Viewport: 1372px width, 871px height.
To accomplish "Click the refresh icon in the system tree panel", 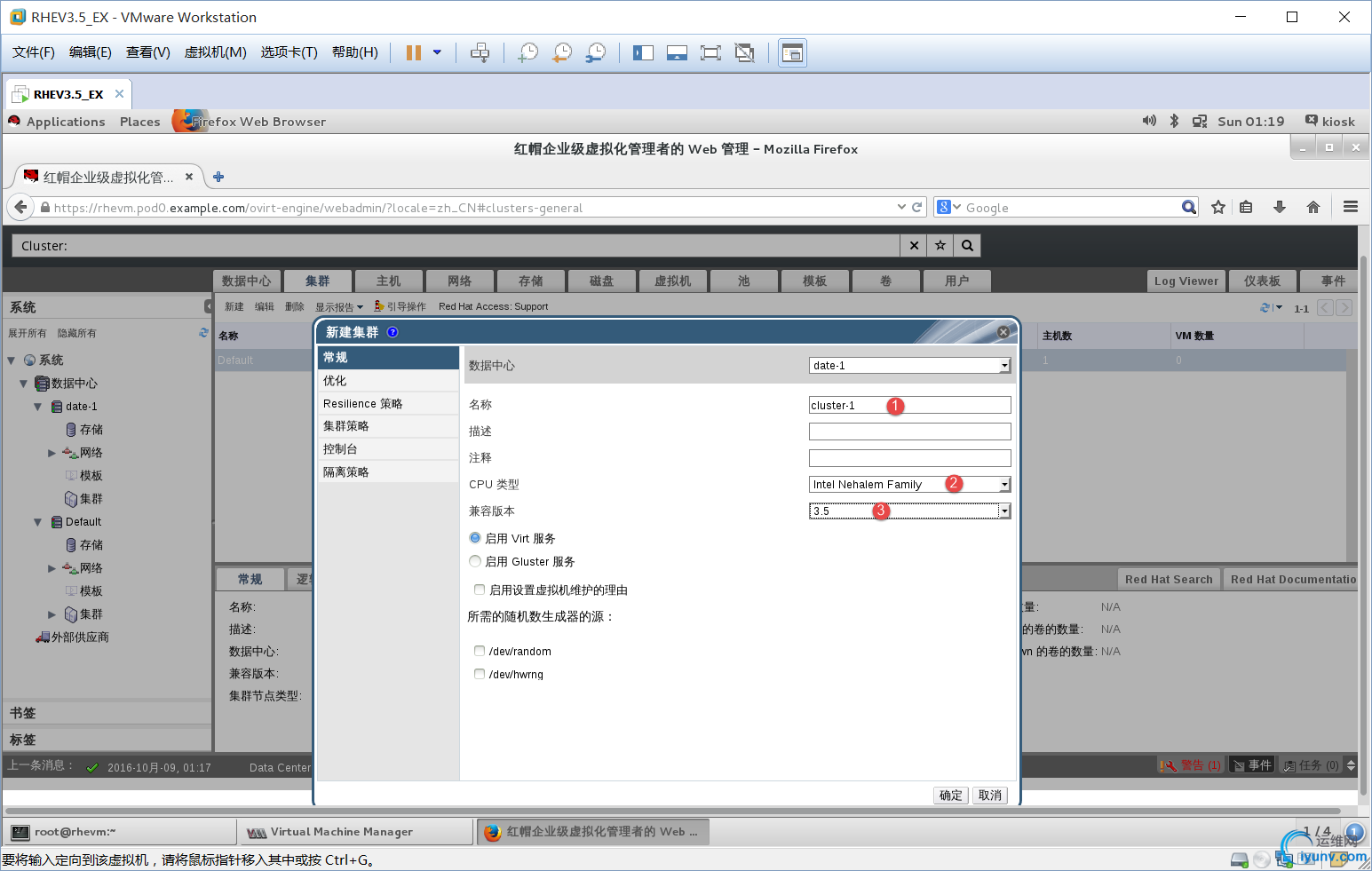I will click(x=203, y=333).
